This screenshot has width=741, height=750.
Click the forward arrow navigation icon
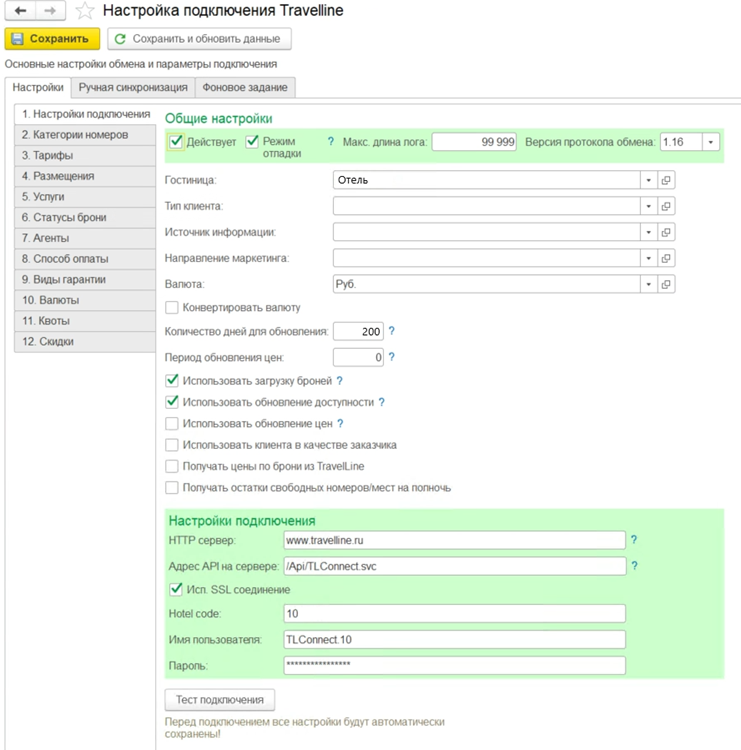click(x=50, y=11)
